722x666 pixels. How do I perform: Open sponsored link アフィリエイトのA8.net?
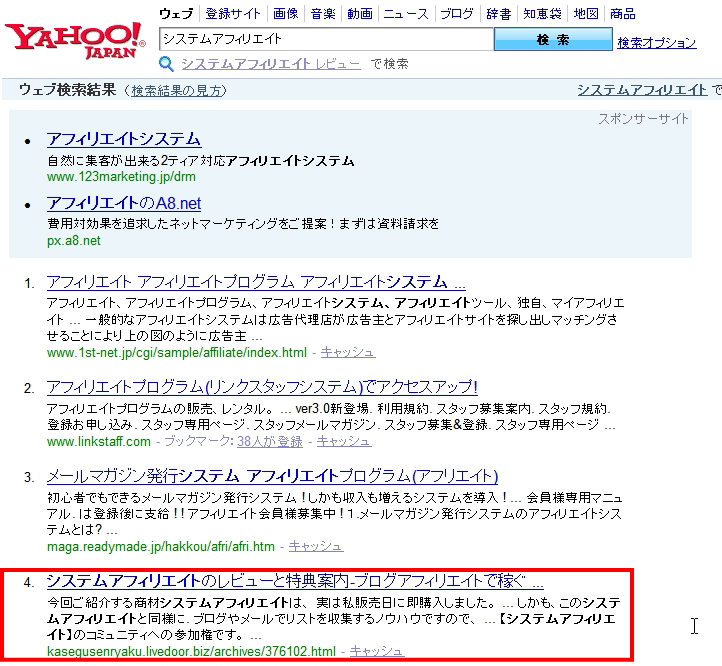(x=124, y=203)
